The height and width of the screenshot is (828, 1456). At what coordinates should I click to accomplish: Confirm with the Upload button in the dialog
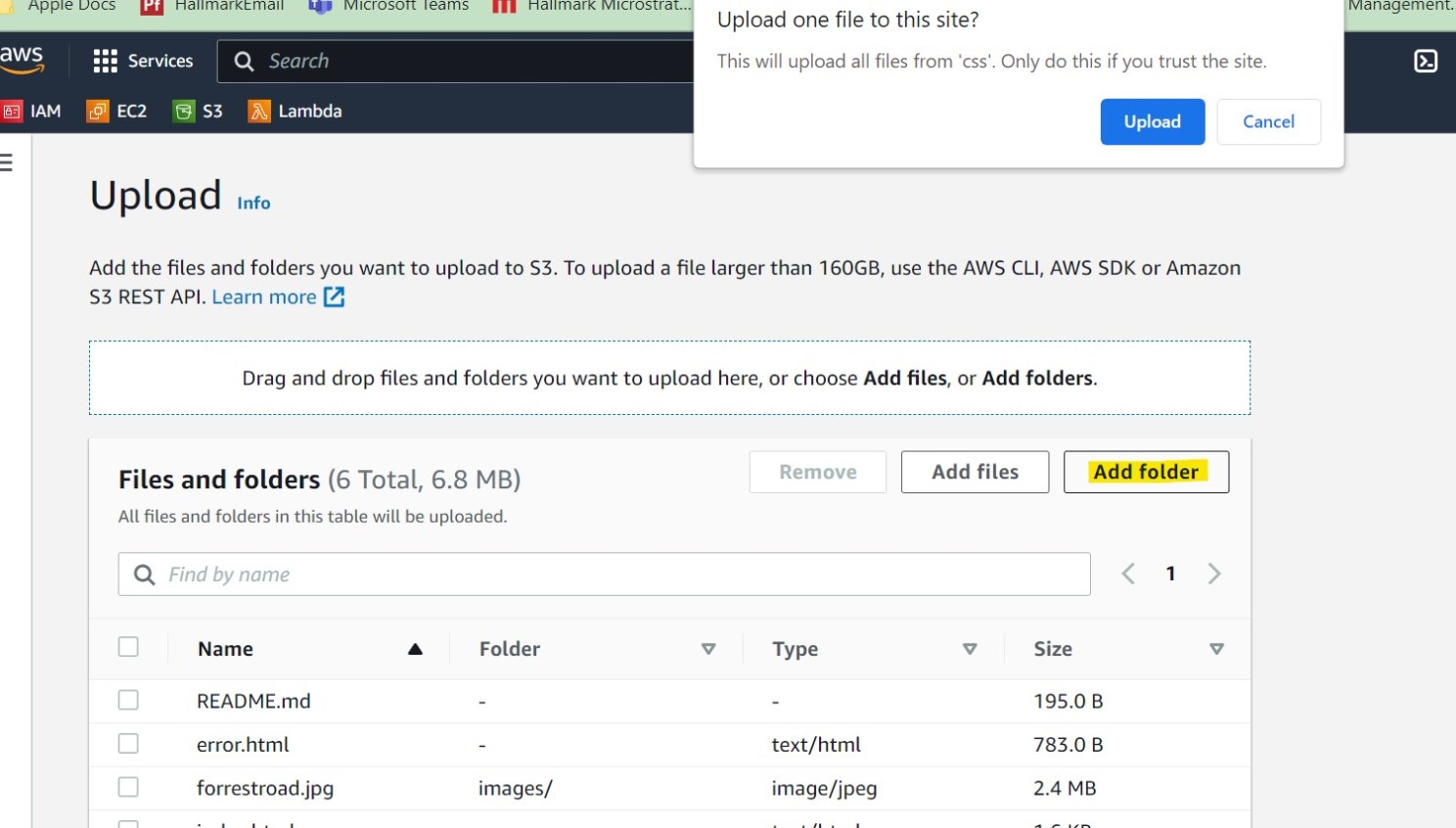[1152, 121]
